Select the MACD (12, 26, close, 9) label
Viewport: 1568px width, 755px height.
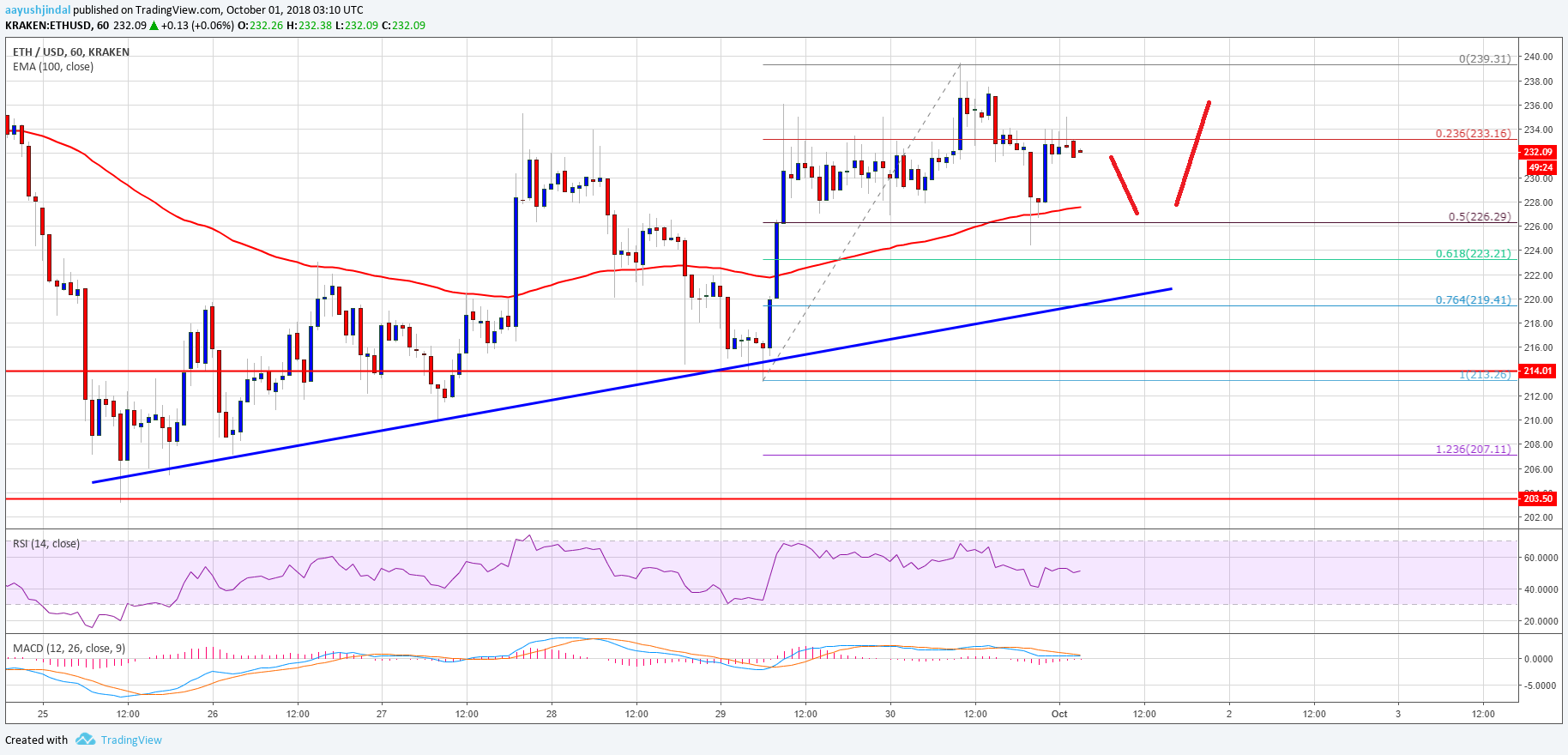click(69, 649)
